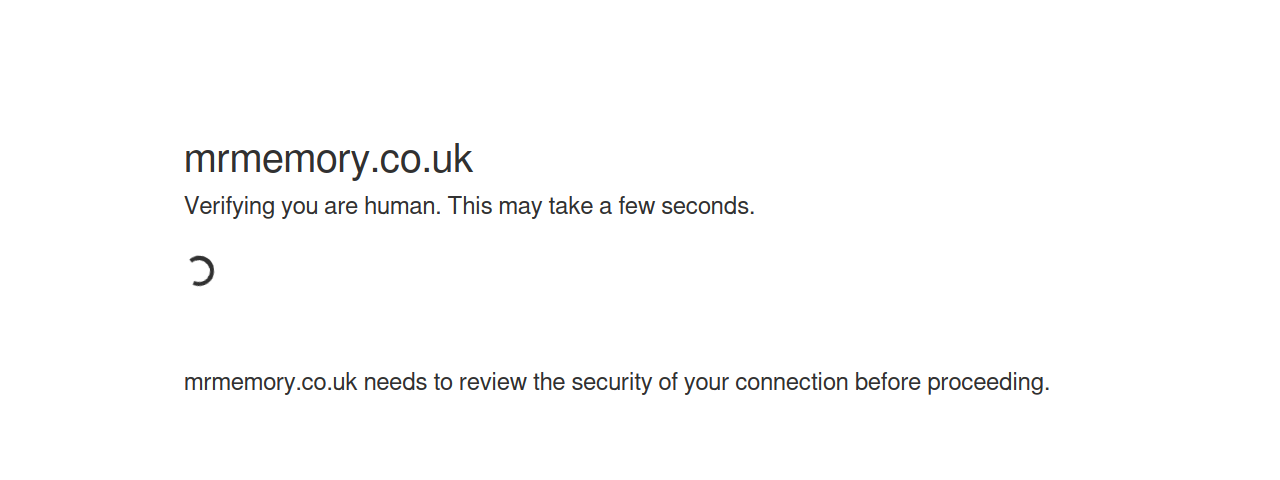The height and width of the screenshot is (480, 1280).
Task: Click the word 'human' in the status line
Action: pos(400,206)
